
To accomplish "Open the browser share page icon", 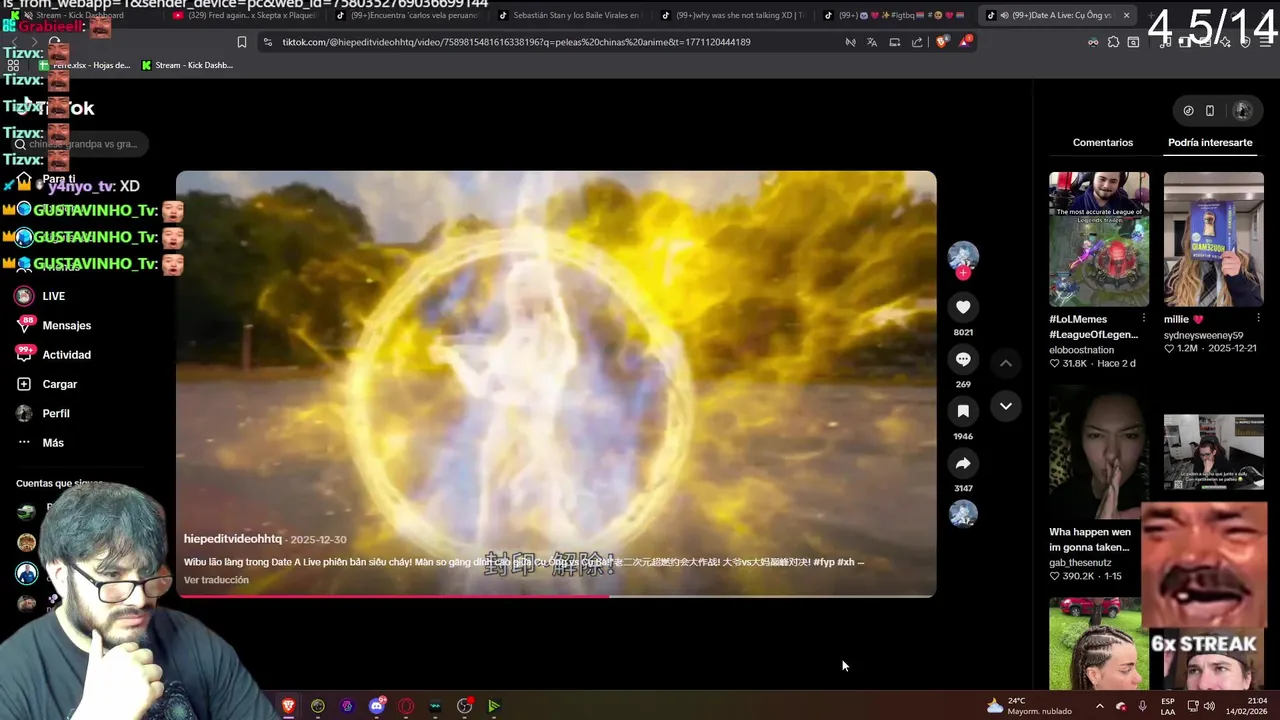I will (917, 42).
